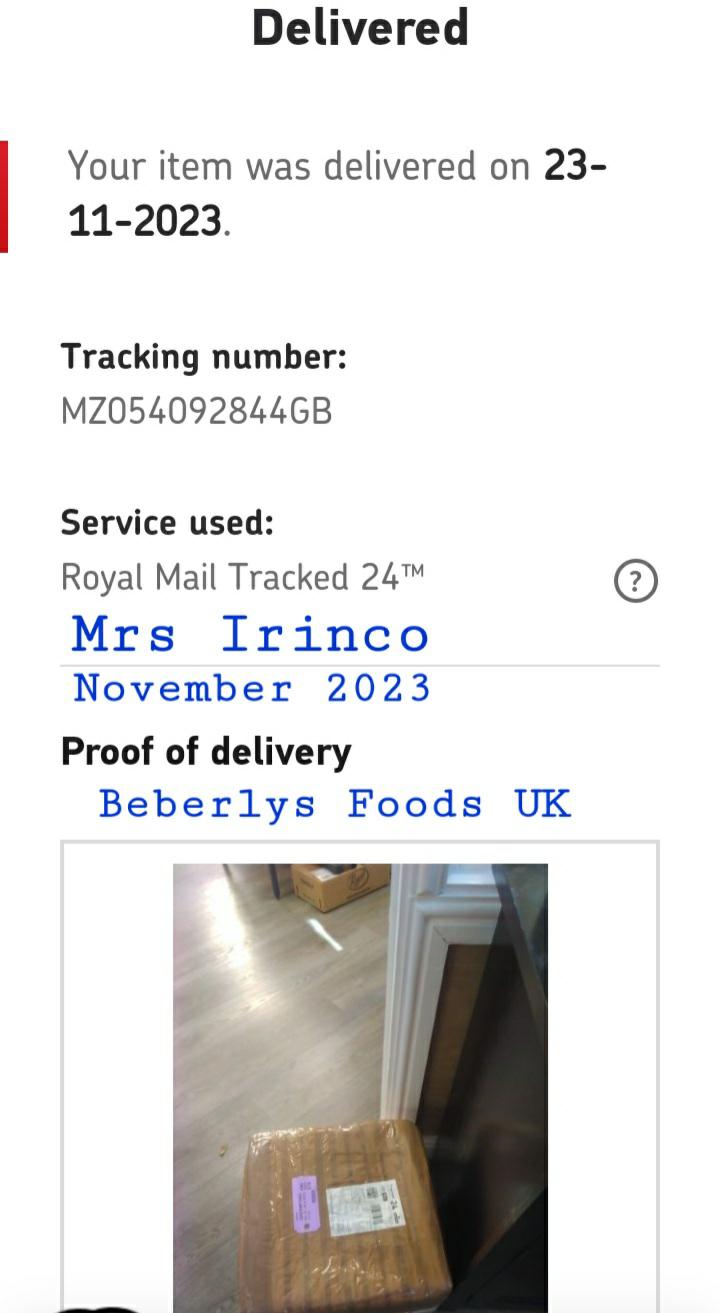Click the white door frame in photo
Viewport: 720px width, 1313px height.
[420, 1000]
